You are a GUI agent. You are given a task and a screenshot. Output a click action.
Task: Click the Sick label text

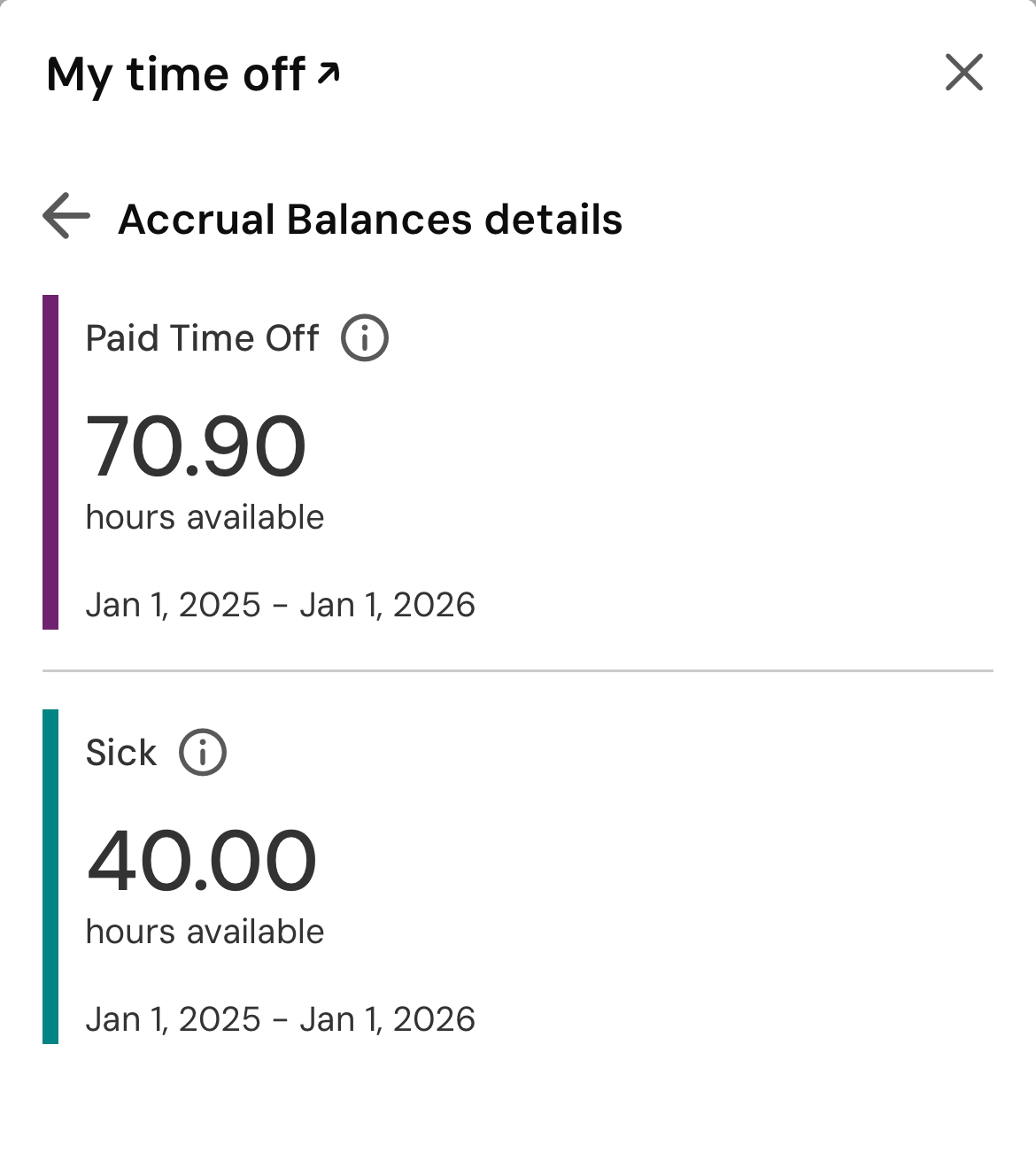[121, 753]
